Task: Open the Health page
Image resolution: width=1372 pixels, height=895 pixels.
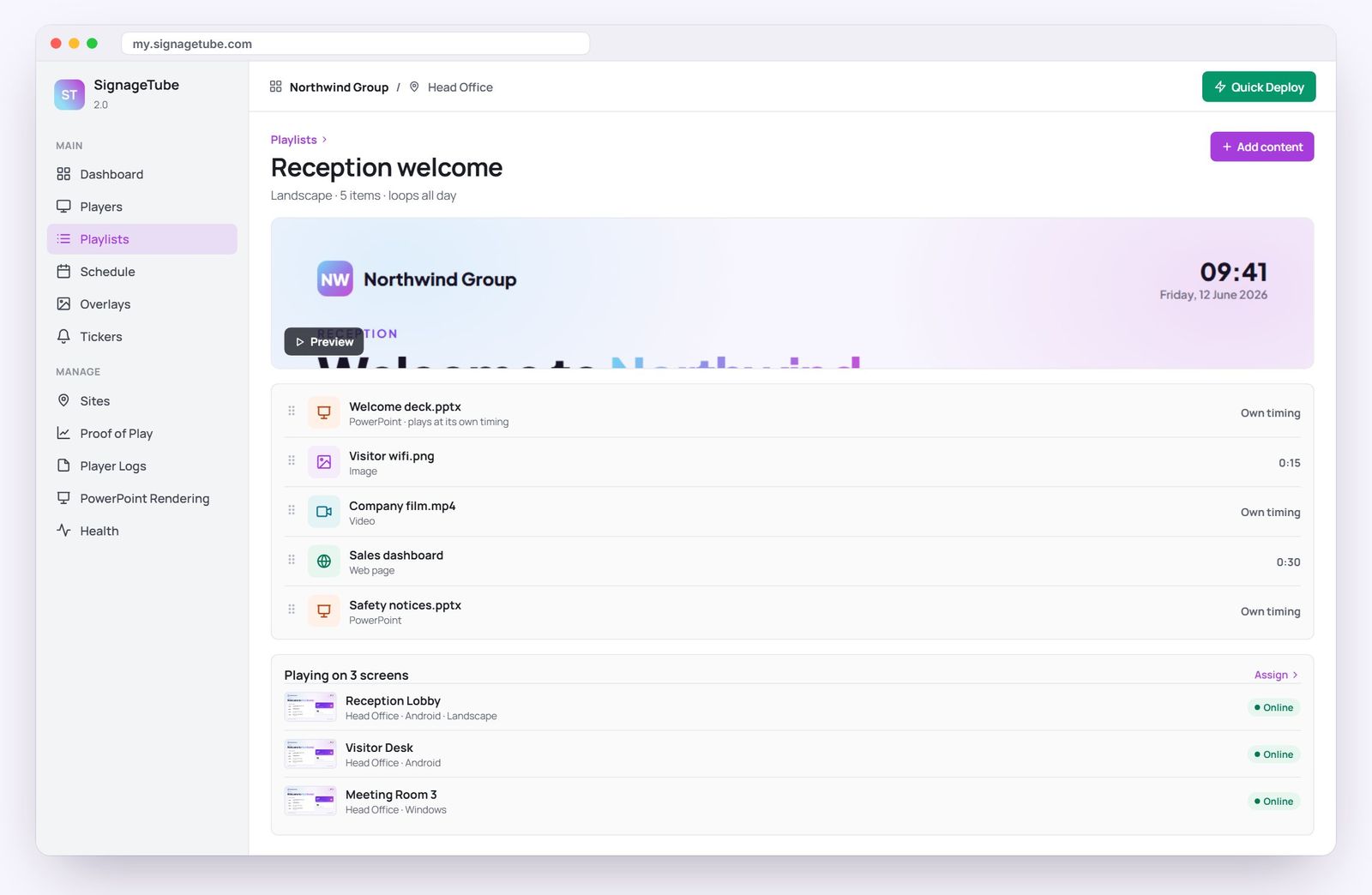Action: click(142, 532)
